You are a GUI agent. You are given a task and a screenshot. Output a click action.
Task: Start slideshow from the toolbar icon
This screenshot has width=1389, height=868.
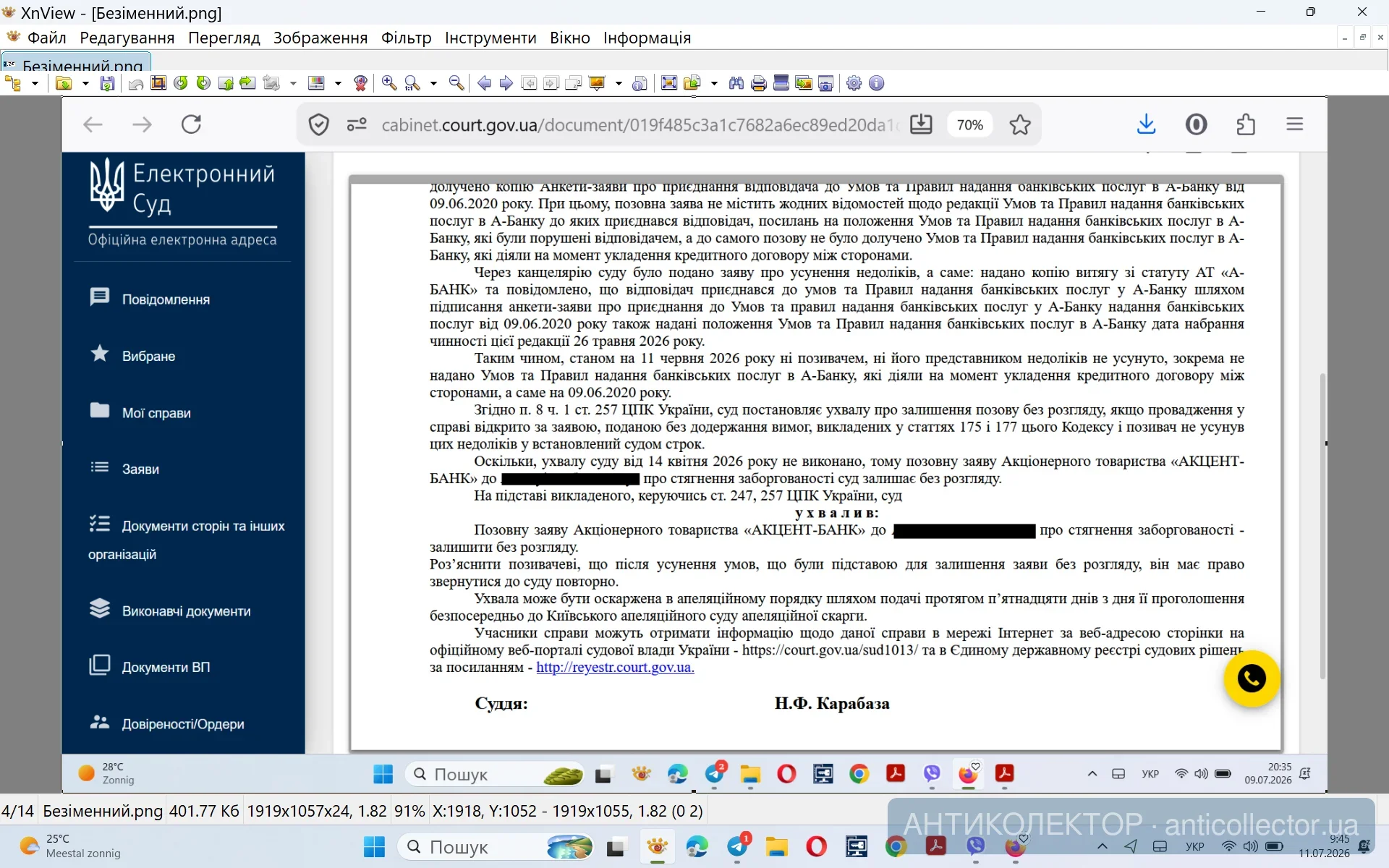click(597, 83)
